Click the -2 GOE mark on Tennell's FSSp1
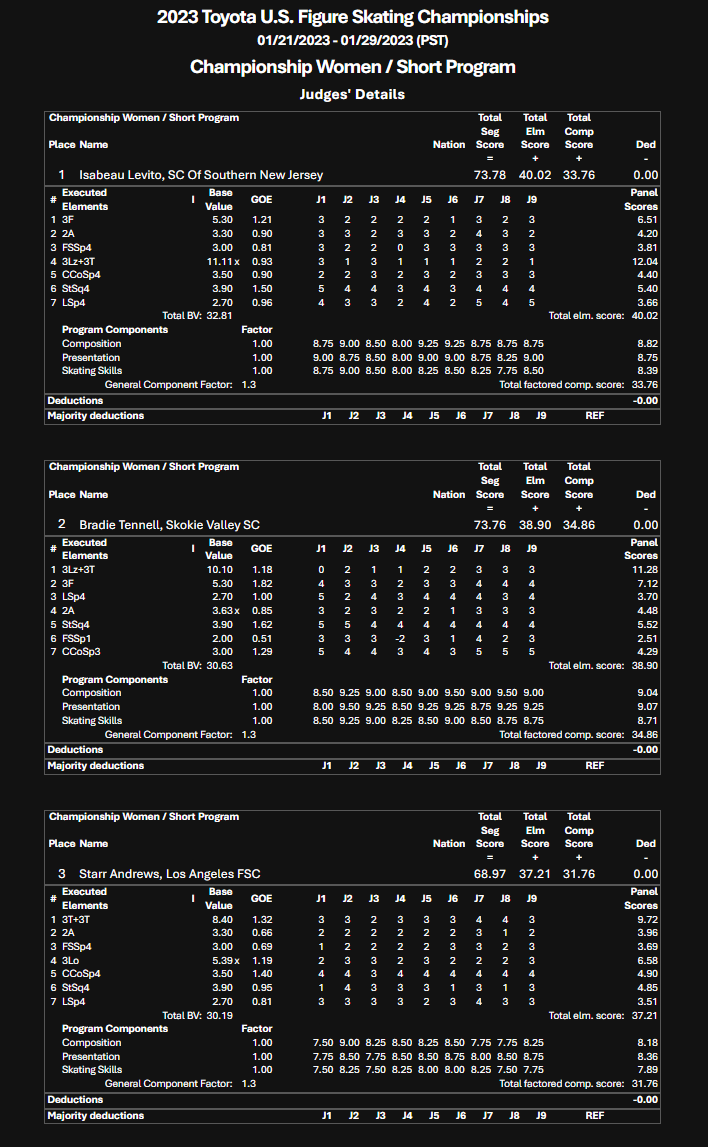 400,624
